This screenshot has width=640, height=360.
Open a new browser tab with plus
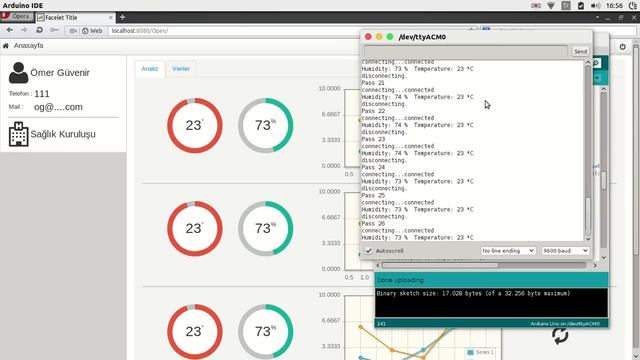point(122,17)
